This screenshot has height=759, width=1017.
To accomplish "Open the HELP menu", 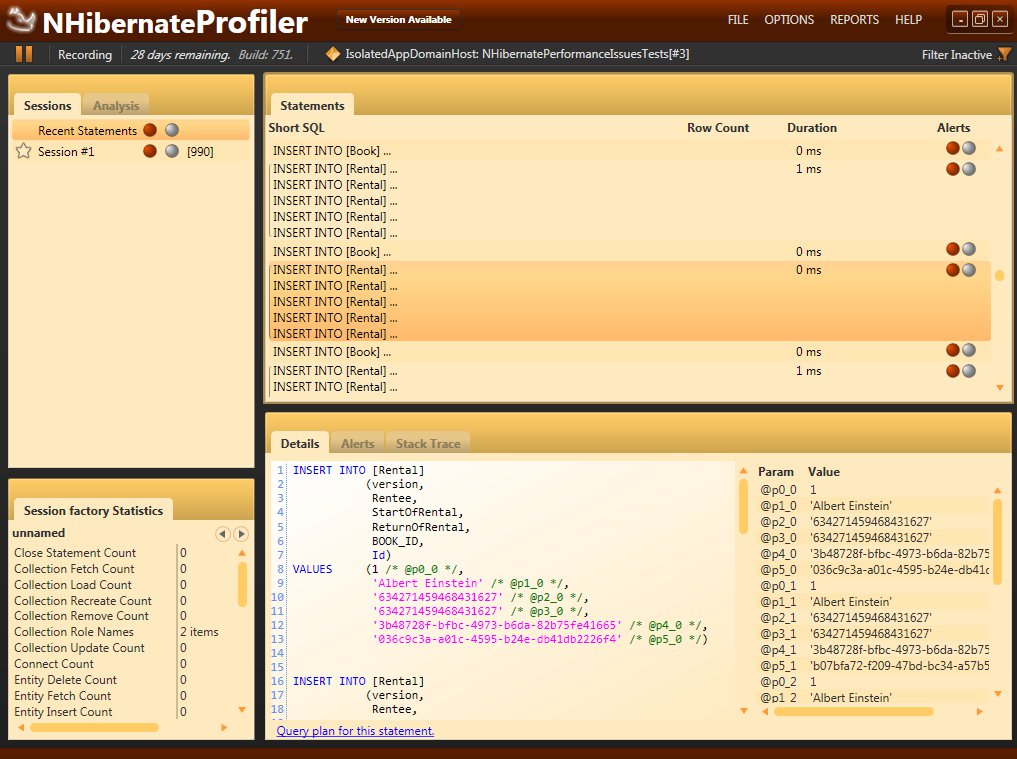I will [908, 19].
